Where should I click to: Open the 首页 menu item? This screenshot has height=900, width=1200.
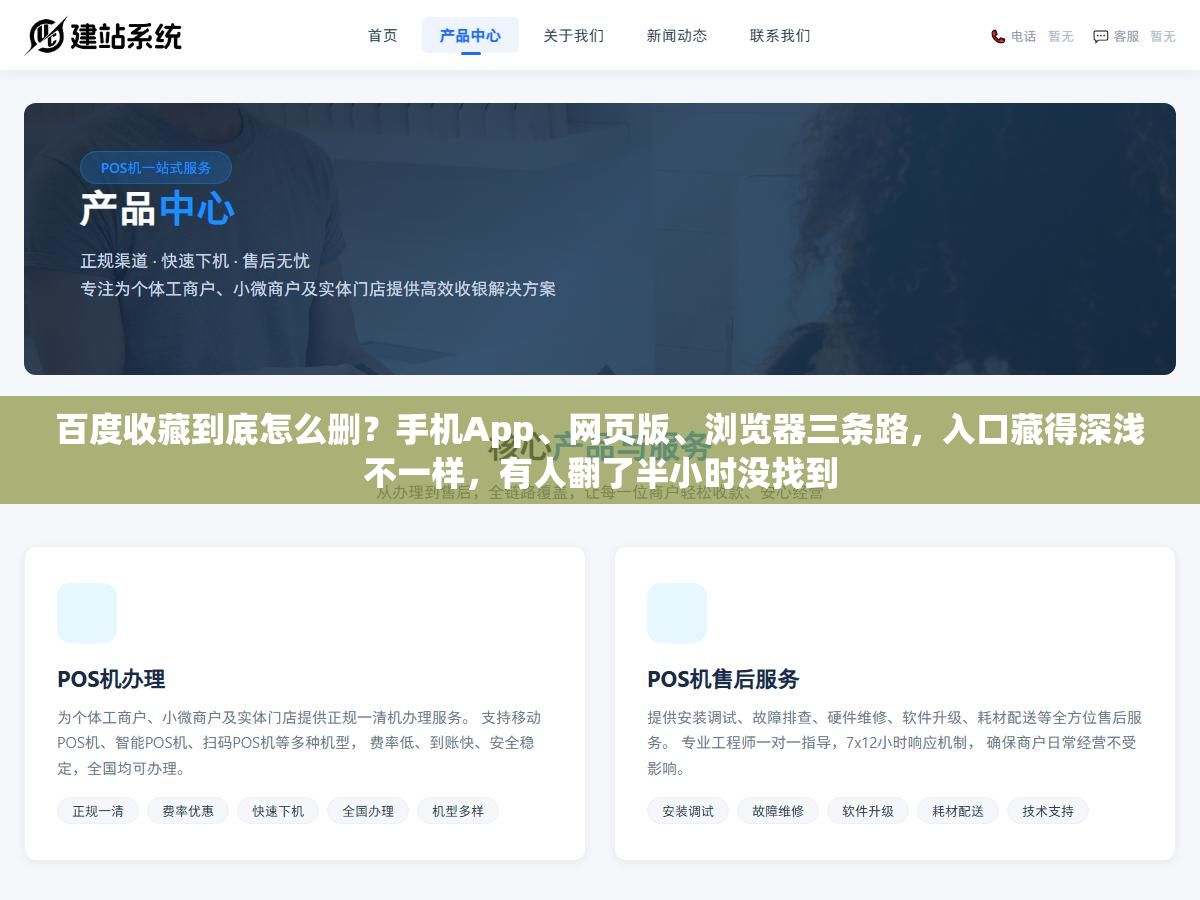click(x=383, y=35)
